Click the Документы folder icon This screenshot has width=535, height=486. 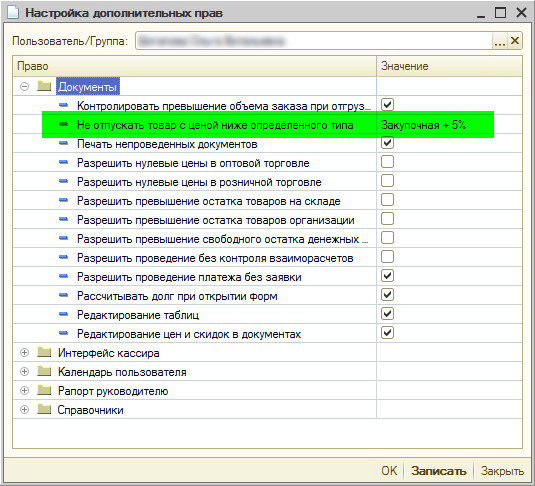click(x=44, y=86)
